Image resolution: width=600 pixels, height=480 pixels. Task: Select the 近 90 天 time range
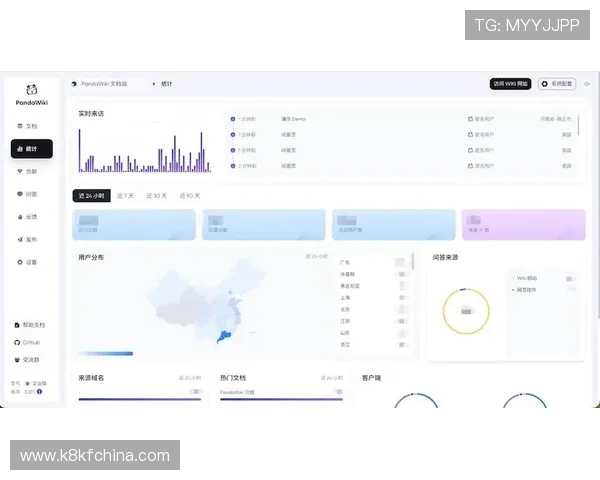pyautogui.click(x=189, y=196)
